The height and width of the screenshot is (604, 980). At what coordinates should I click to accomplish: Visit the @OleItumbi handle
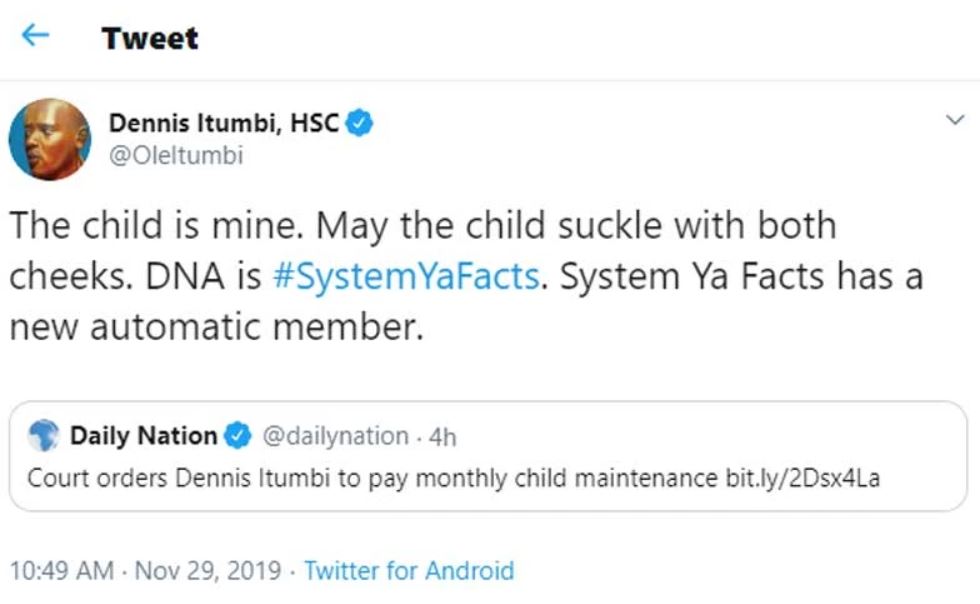pos(176,156)
